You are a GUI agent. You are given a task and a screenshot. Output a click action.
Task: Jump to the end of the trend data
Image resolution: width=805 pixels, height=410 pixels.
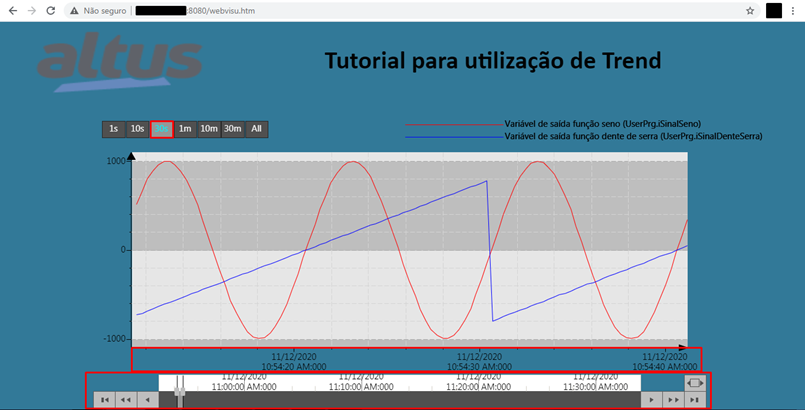pos(695,399)
